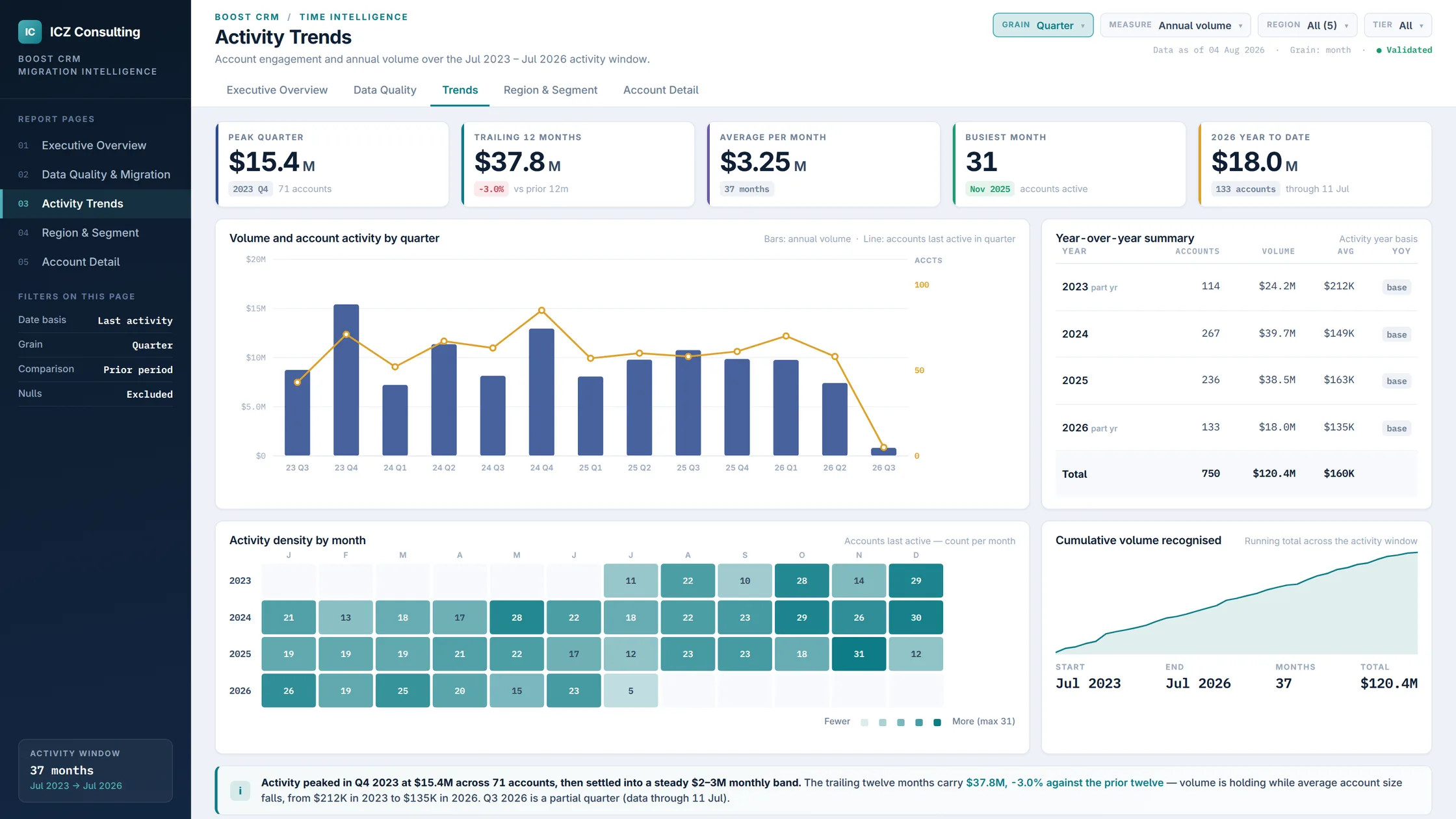Click the 133 accounts badge
Screen dimensions: 1456x819
click(1245, 189)
